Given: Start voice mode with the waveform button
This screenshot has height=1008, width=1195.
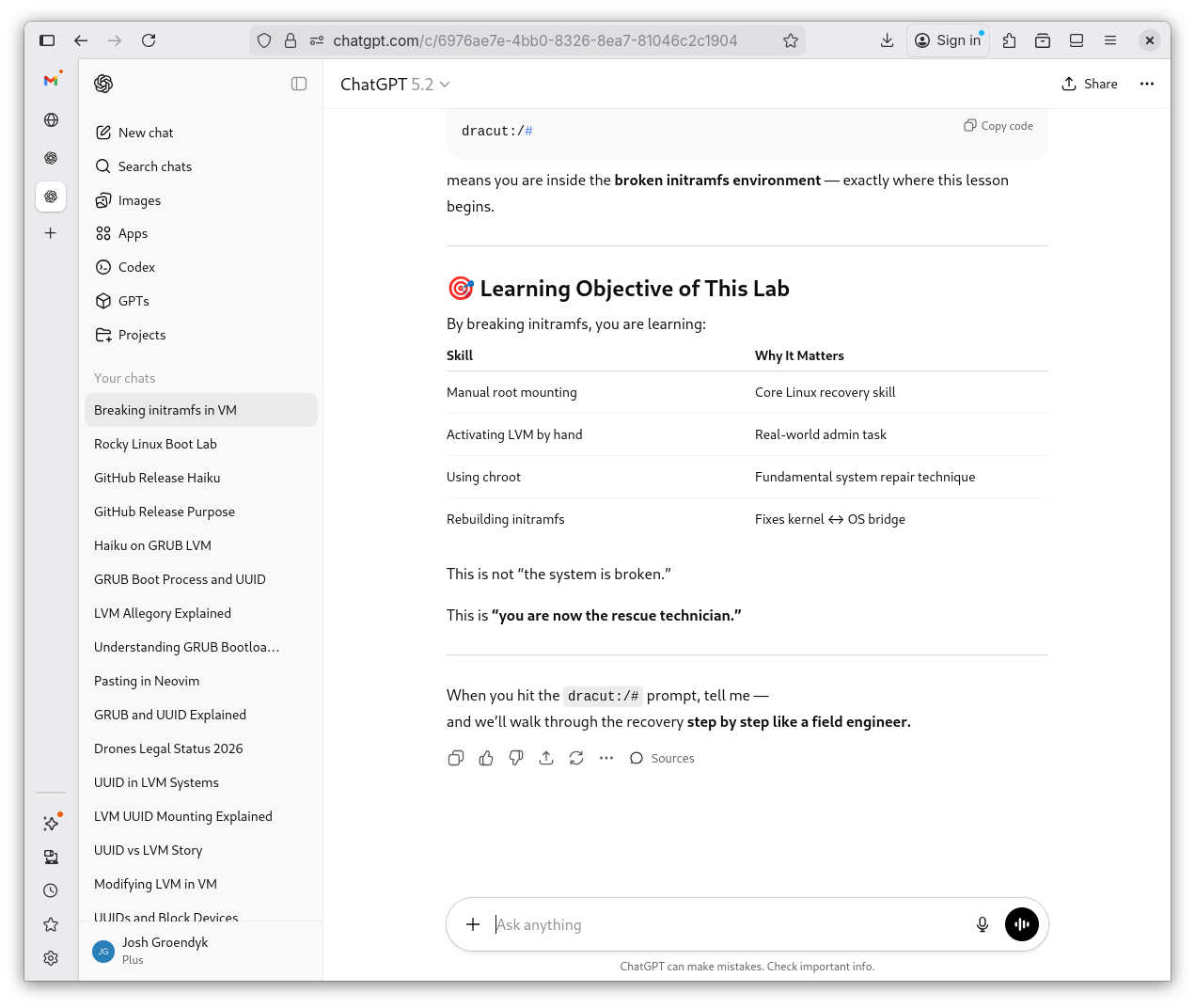Looking at the screenshot, I should 1021,924.
